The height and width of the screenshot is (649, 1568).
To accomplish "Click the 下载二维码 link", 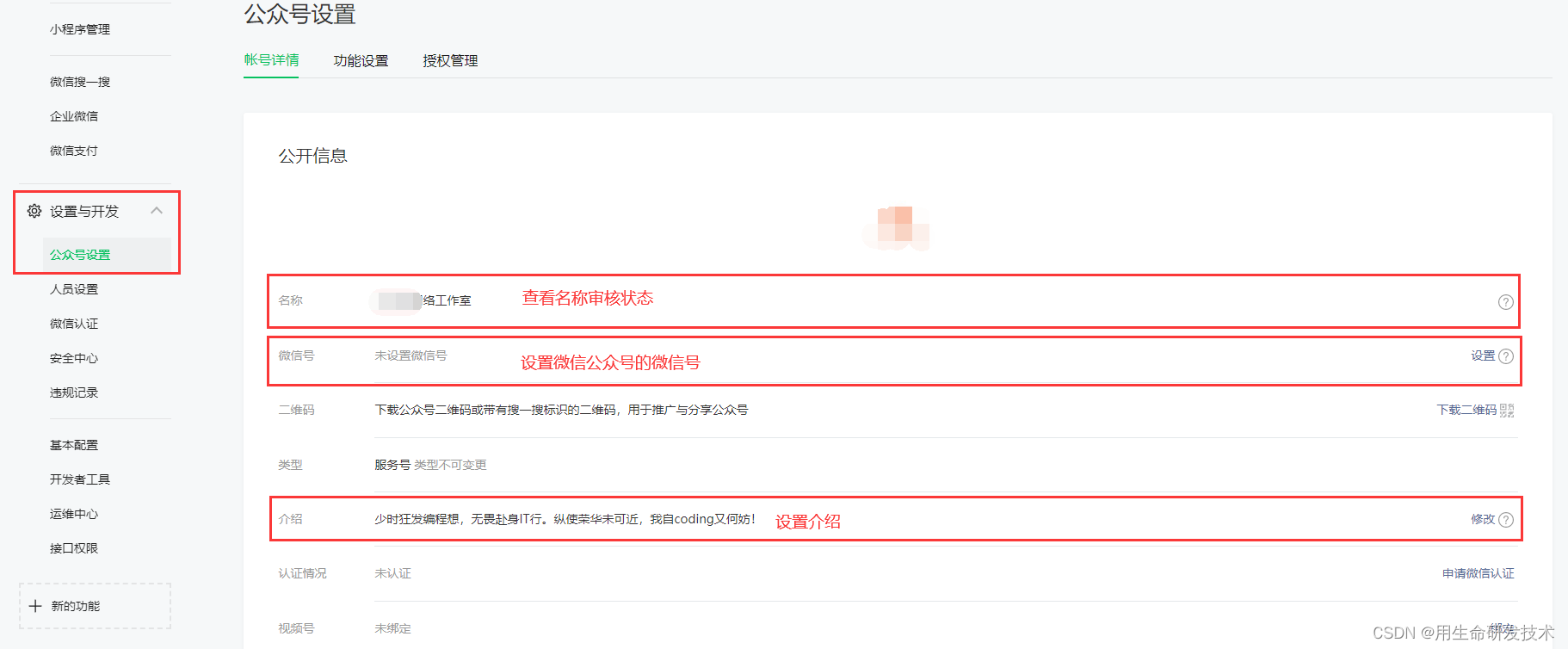I will tap(1466, 410).
